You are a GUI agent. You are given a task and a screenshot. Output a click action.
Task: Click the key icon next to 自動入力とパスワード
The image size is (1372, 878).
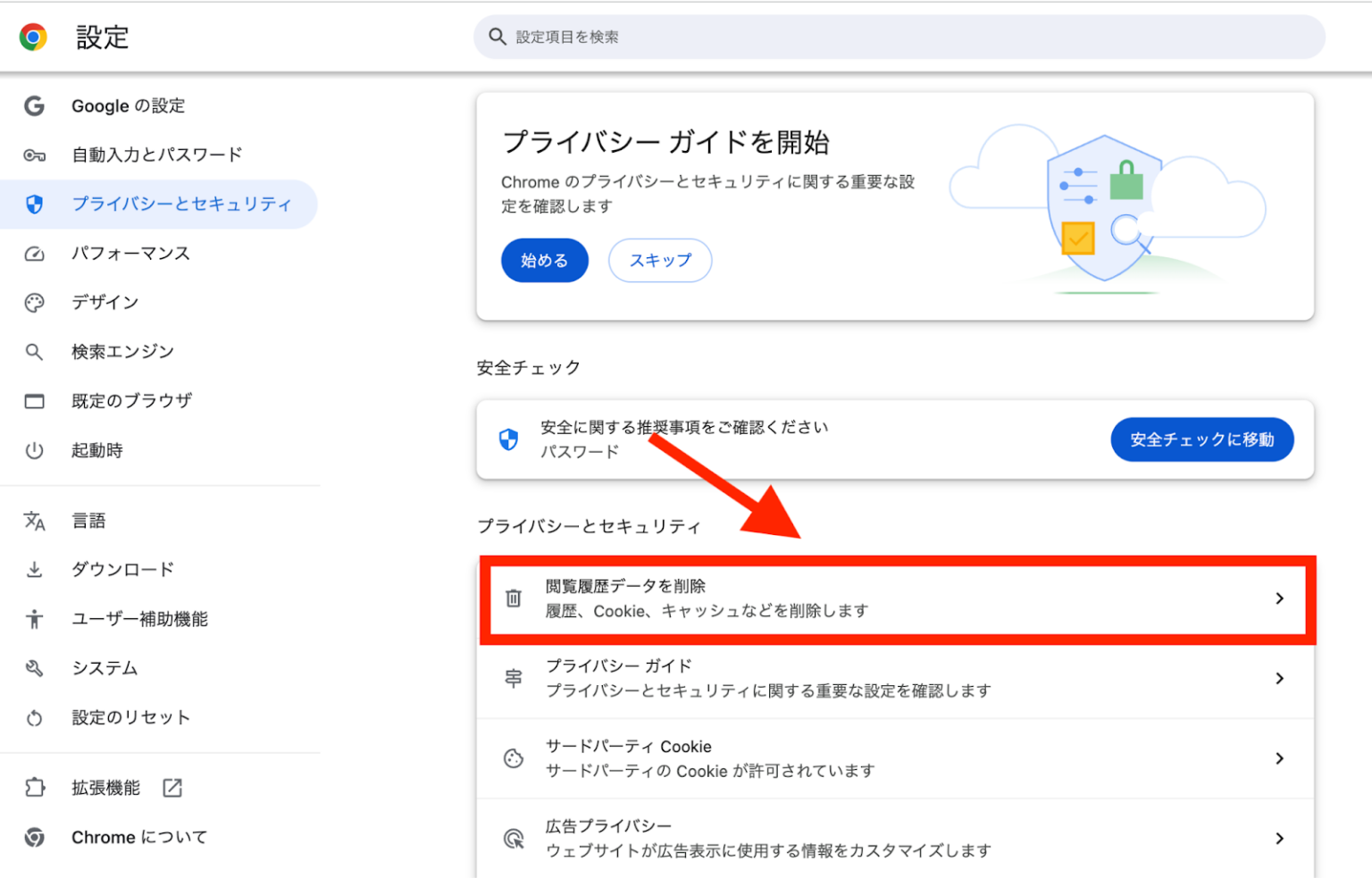click(x=33, y=155)
